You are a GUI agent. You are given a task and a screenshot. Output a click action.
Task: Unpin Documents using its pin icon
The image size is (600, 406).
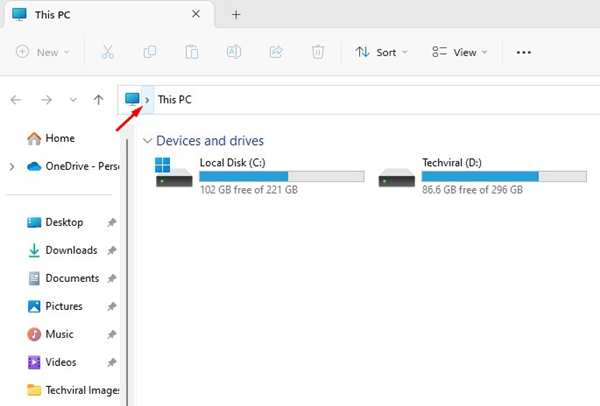click(x=112, y=278)
